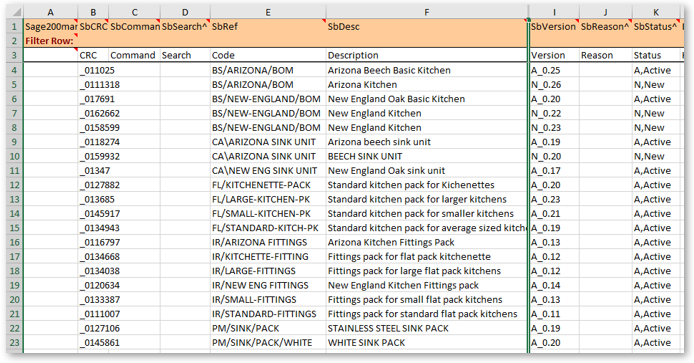The image size is (694, 363).
Task: Click status 'N,New' in row 10
Action: point(656,156)
